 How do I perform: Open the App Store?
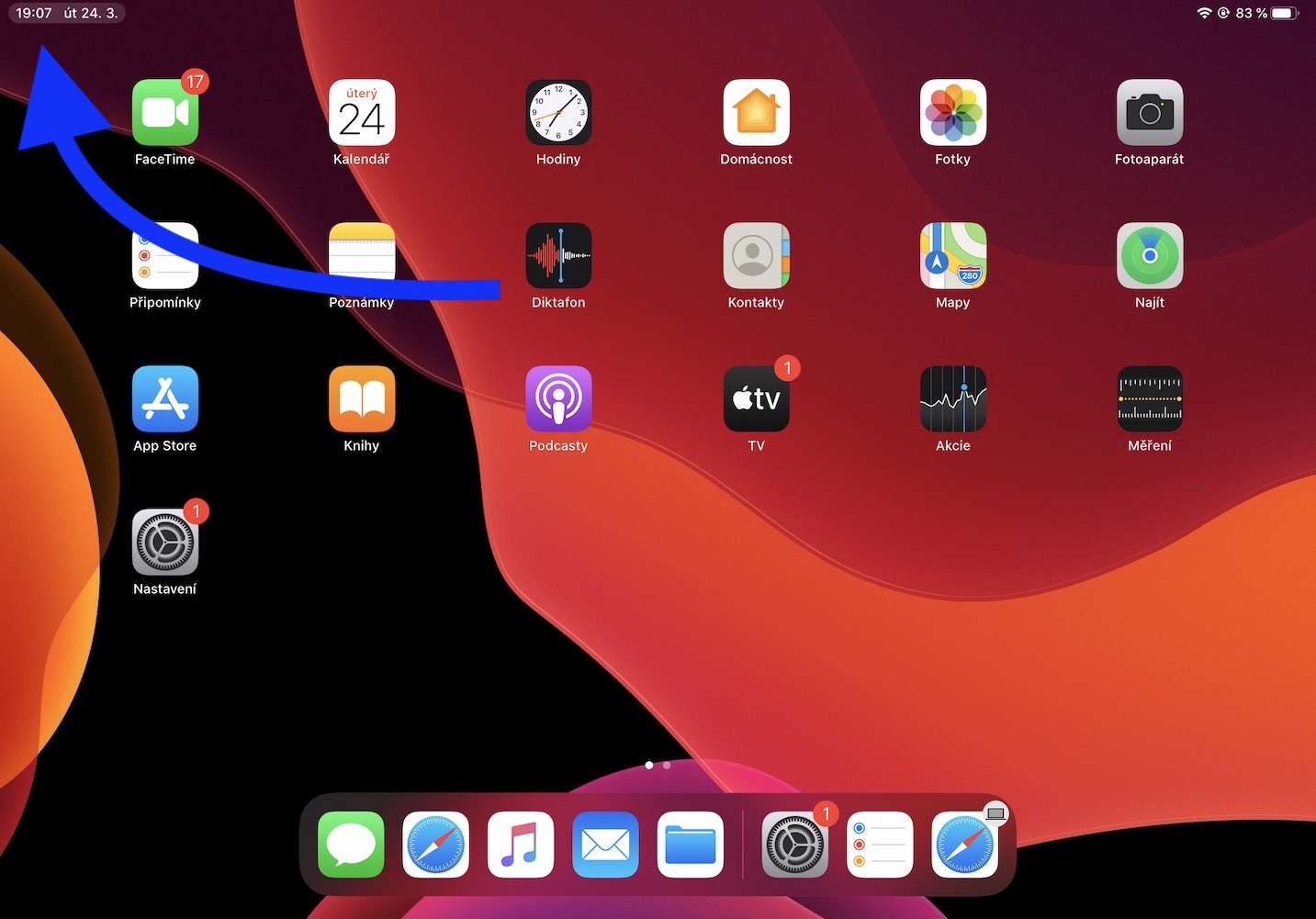165,399
